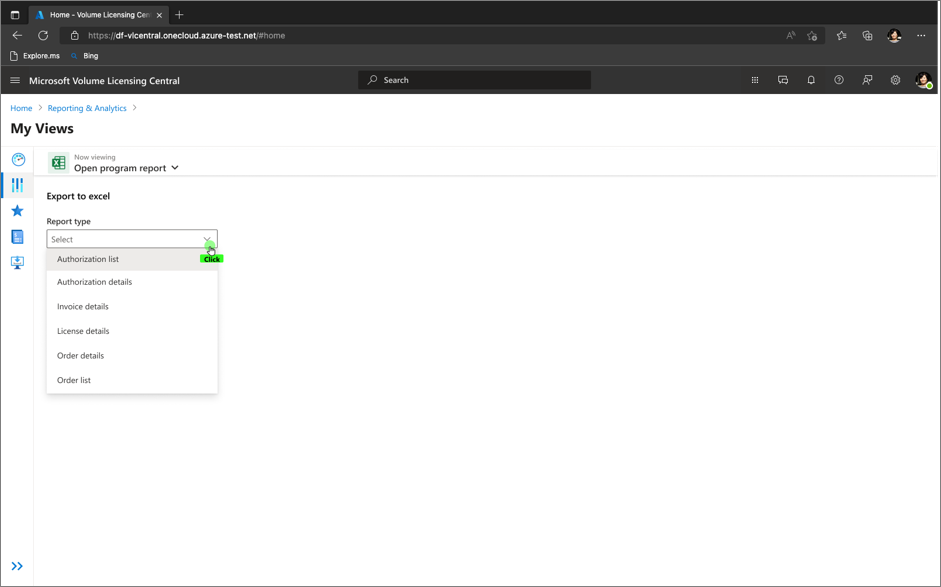Expand the sidebar with double chevron
This screenshot has height=587, width=941.
(17, 566)
